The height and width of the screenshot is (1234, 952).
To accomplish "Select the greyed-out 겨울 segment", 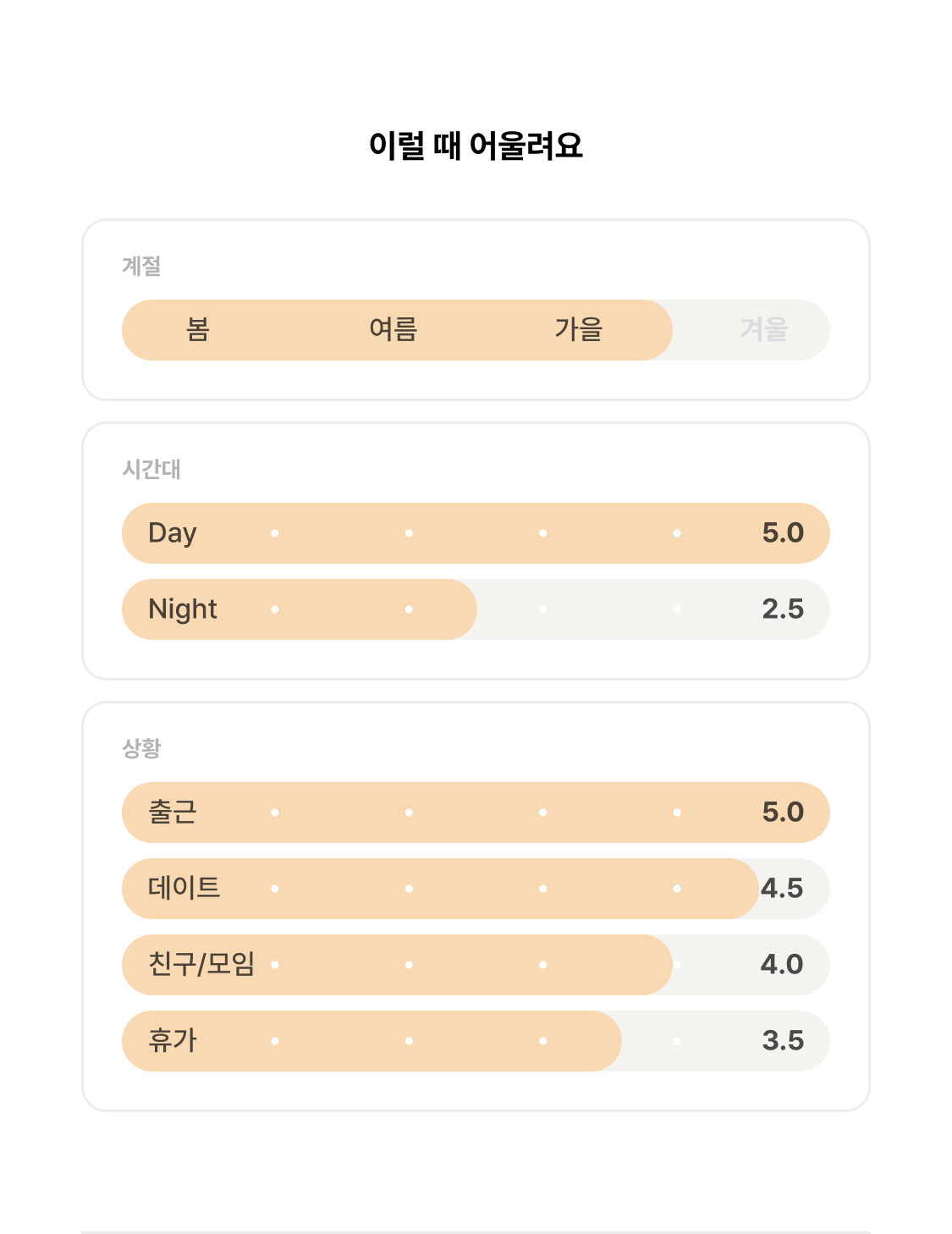I will click(x=764, y=329).
